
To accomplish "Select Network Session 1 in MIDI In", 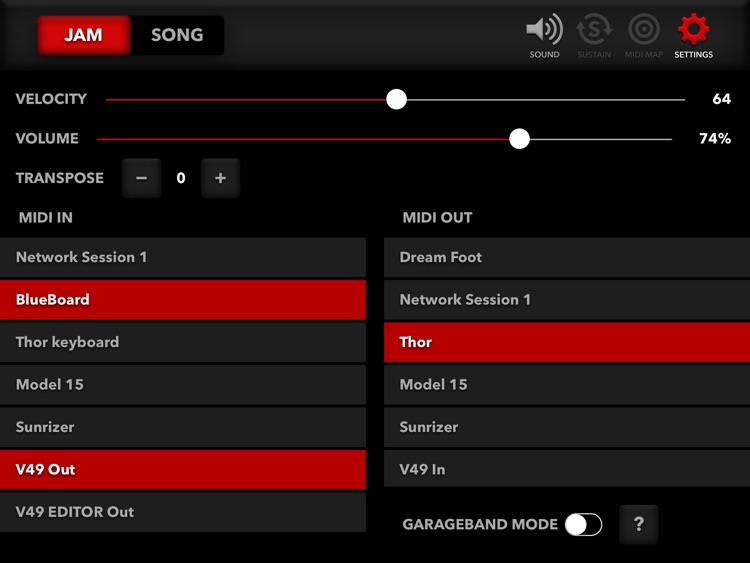I will pos(183,257).
